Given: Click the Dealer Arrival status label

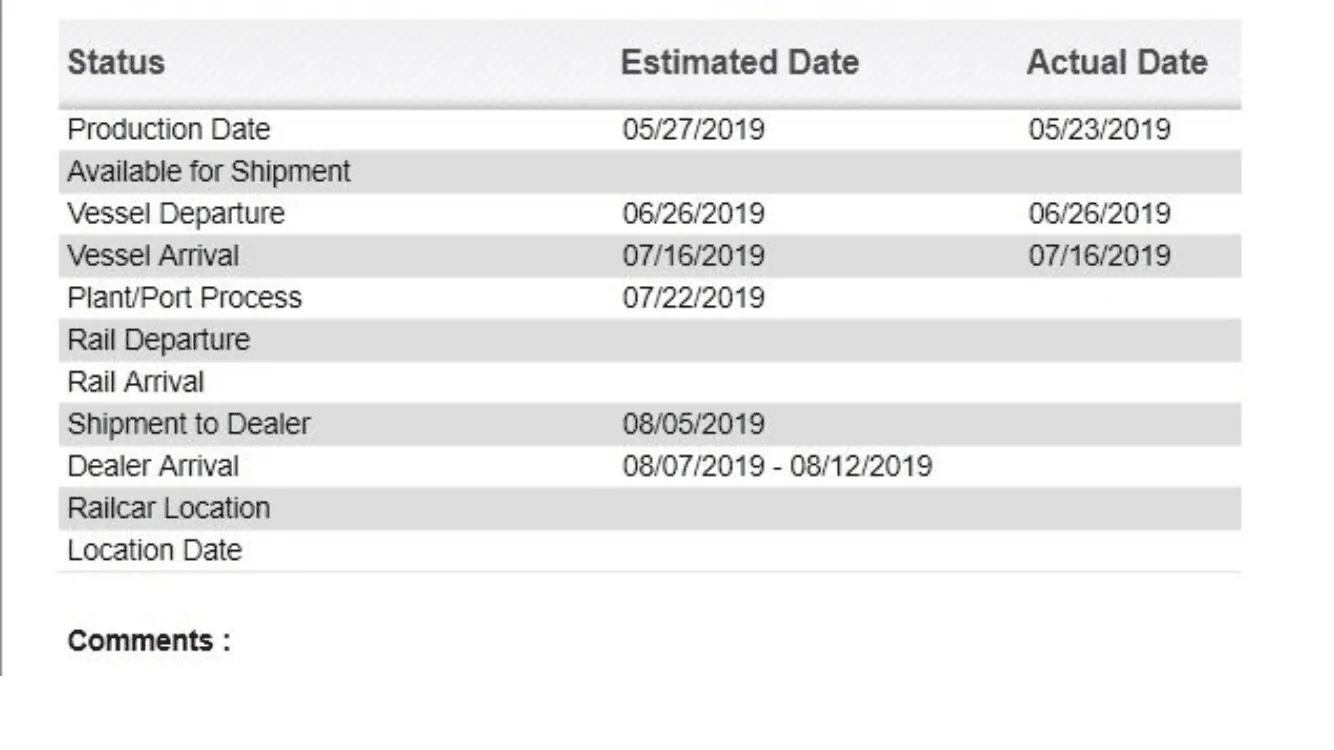Looking at the screenshot, I should (x=153, y=466).
